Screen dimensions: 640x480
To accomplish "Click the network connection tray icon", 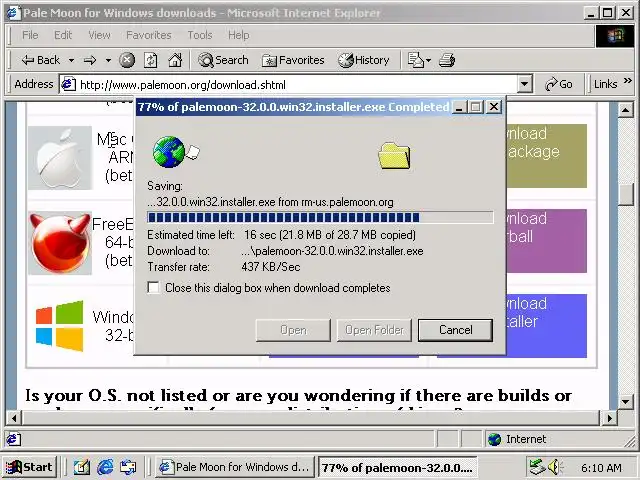I will pos(537,467).
